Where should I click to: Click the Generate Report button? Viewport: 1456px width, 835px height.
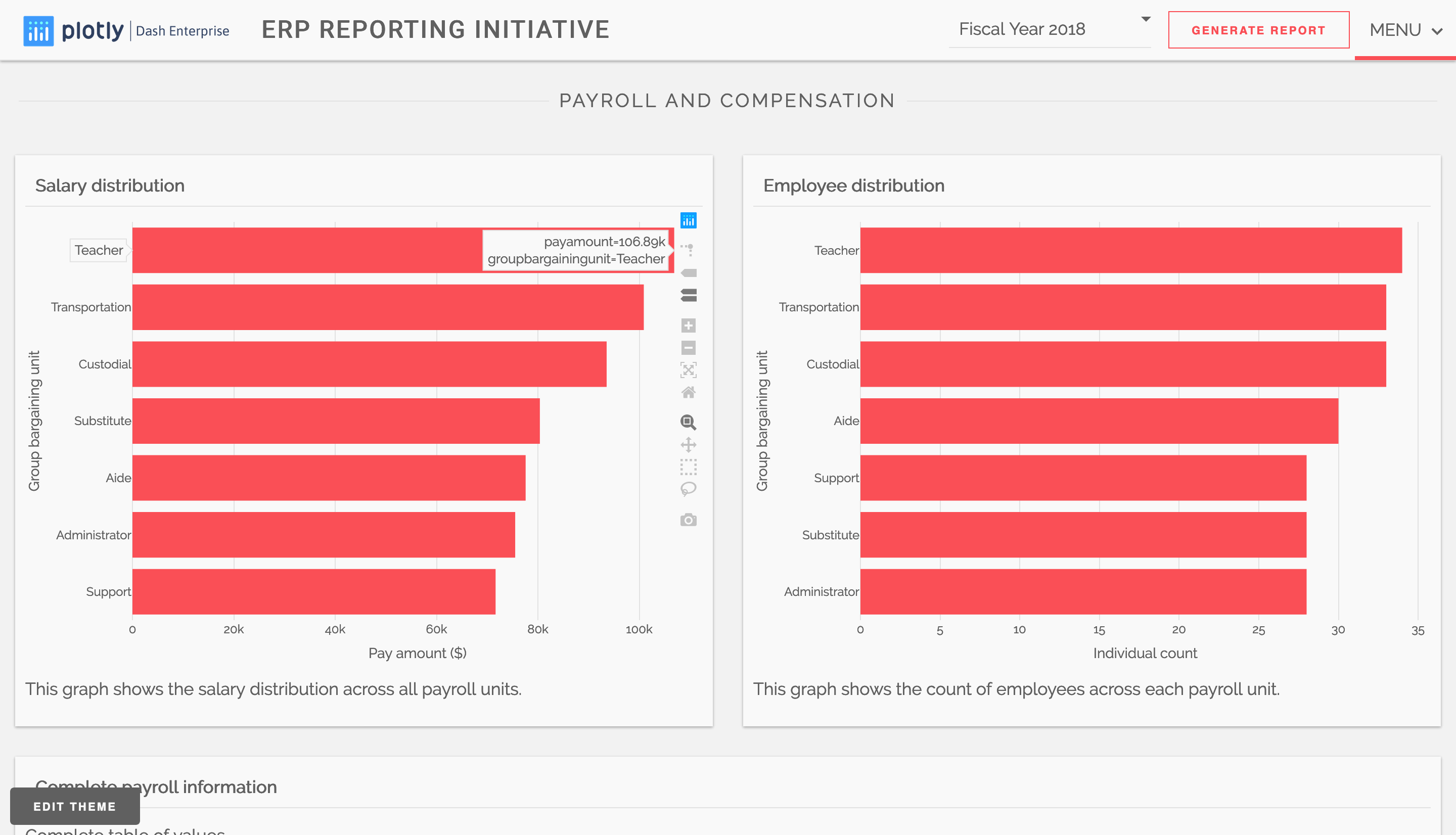(1258, 30)
